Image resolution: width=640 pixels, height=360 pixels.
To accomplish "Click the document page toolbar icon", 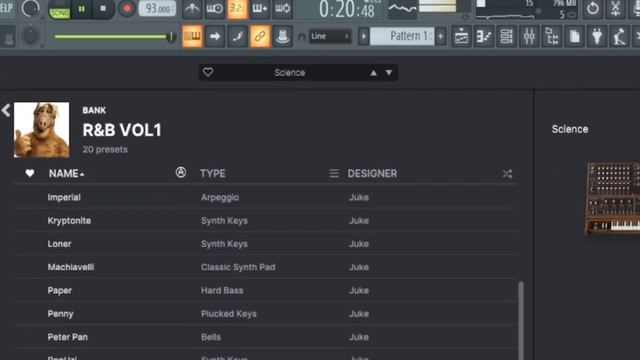I will 574,36.
